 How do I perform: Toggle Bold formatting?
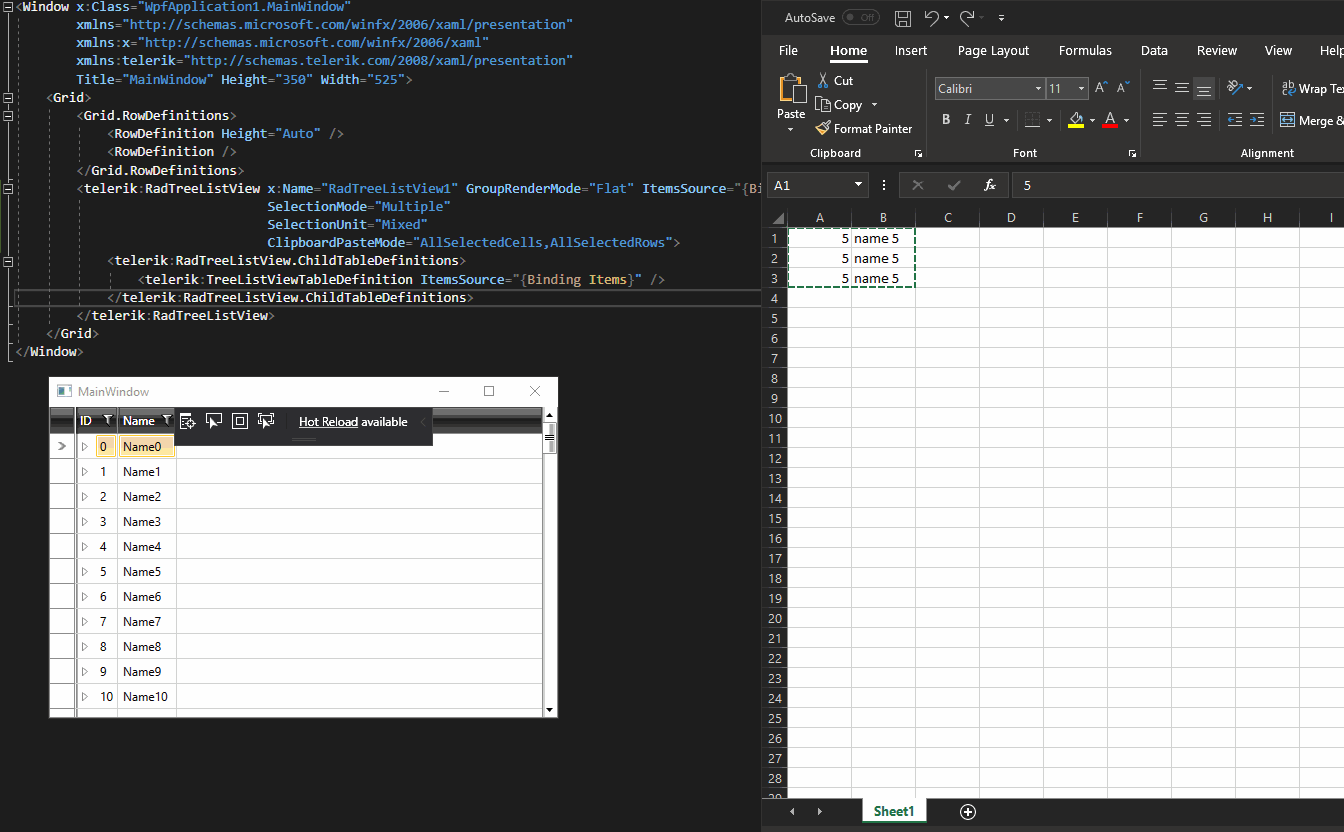[x=946, y=120]
